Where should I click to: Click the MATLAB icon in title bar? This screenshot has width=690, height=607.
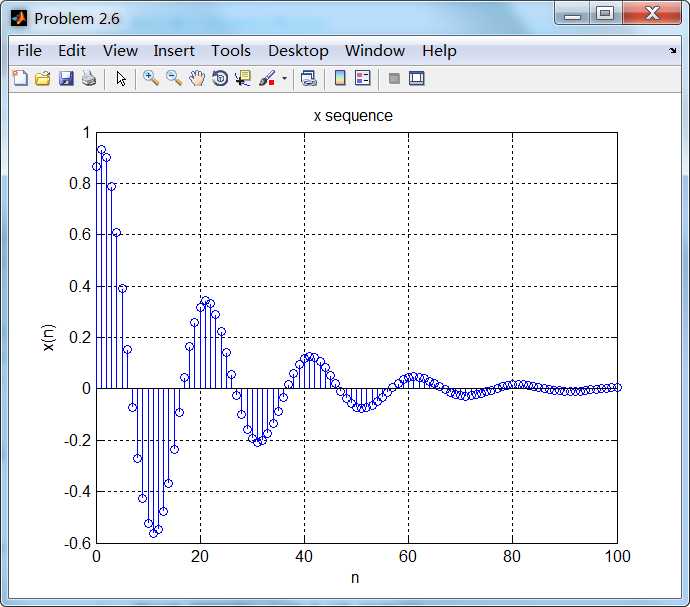[19, 18]
